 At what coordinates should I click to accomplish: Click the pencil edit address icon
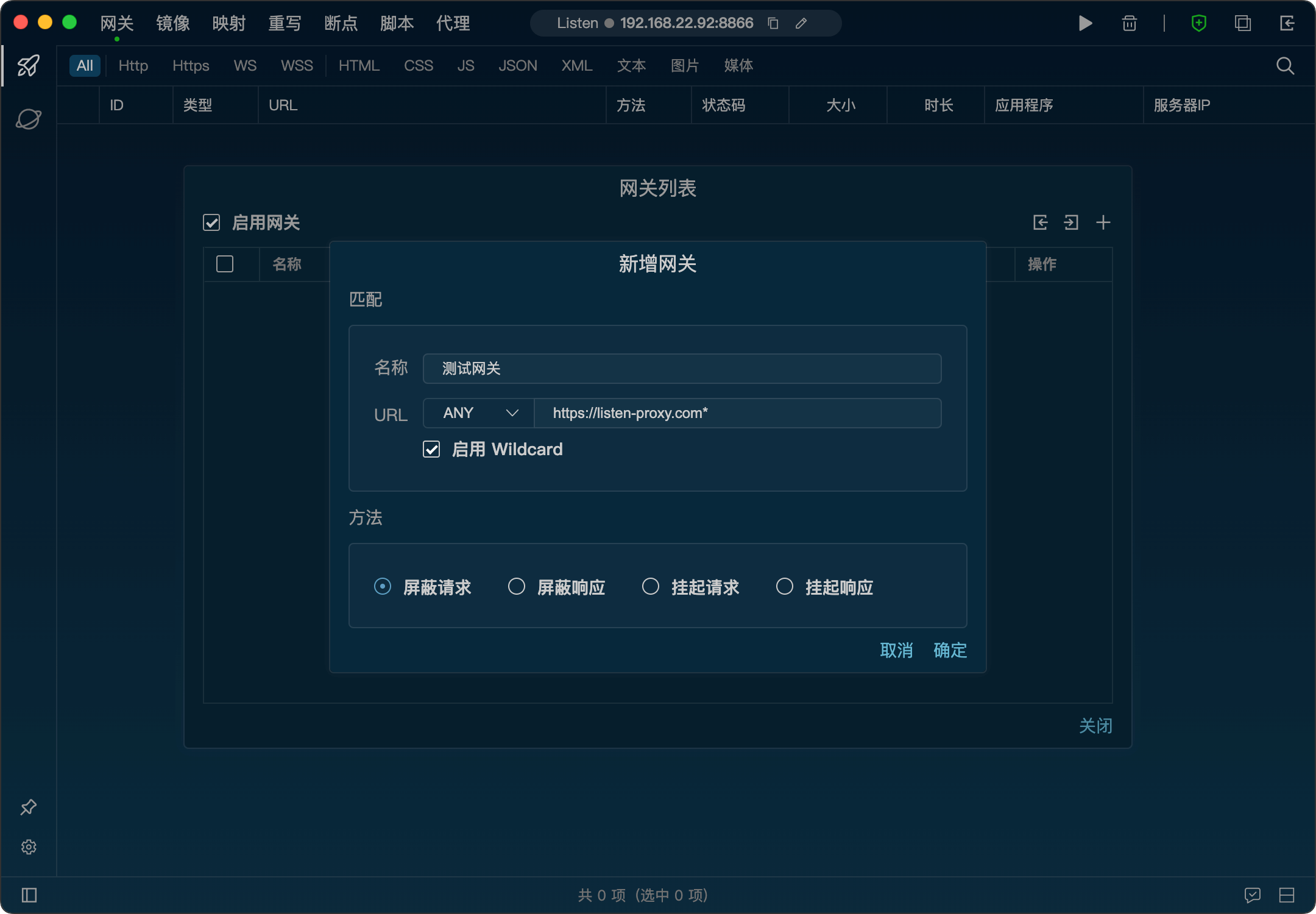(801, 23)
